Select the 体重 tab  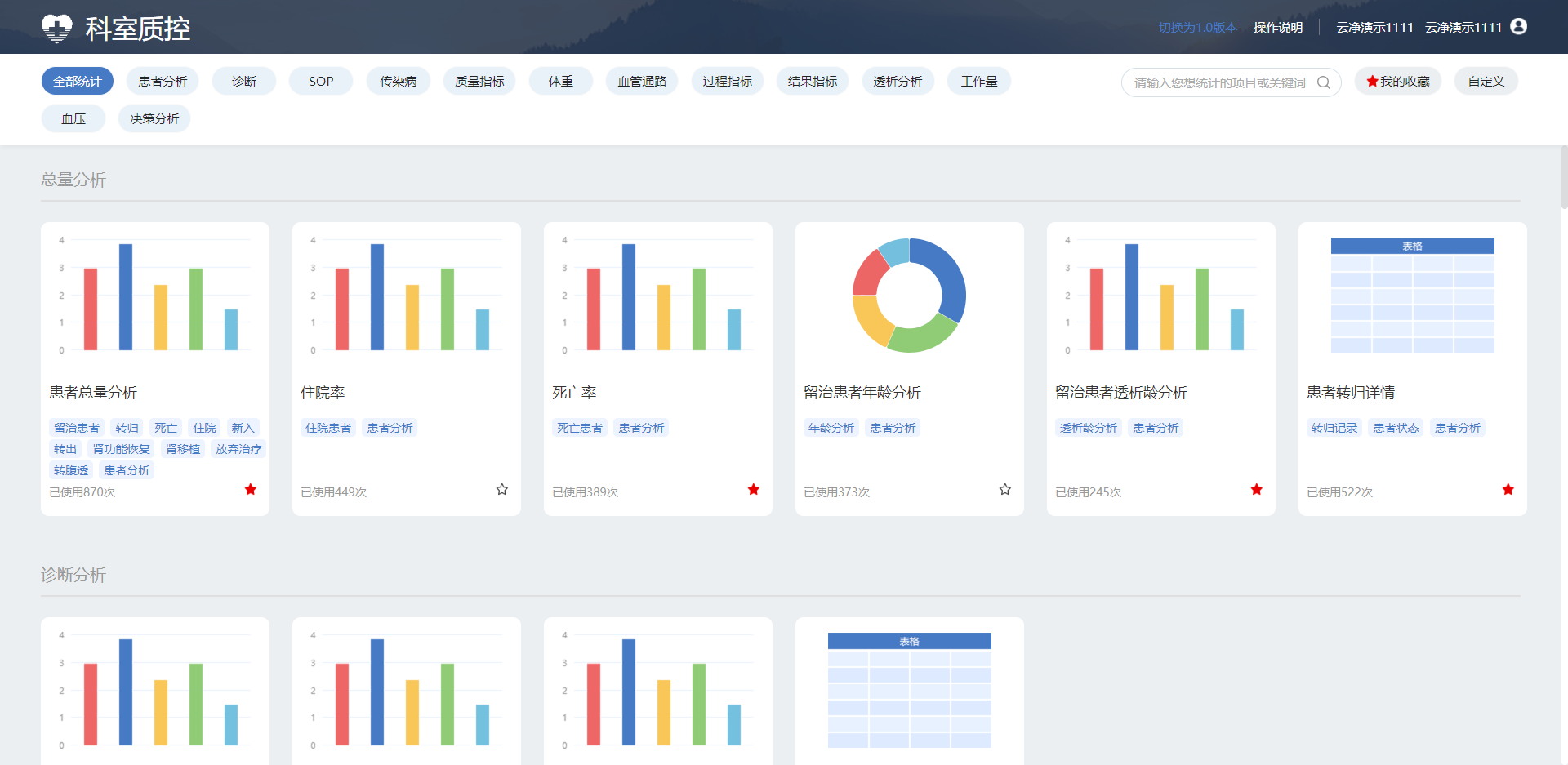[561, 82]
